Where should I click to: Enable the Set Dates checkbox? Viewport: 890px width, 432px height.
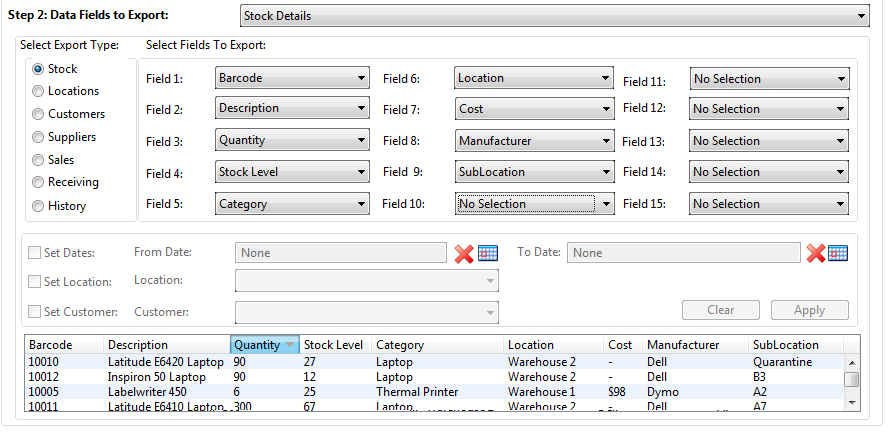(35, 253)
